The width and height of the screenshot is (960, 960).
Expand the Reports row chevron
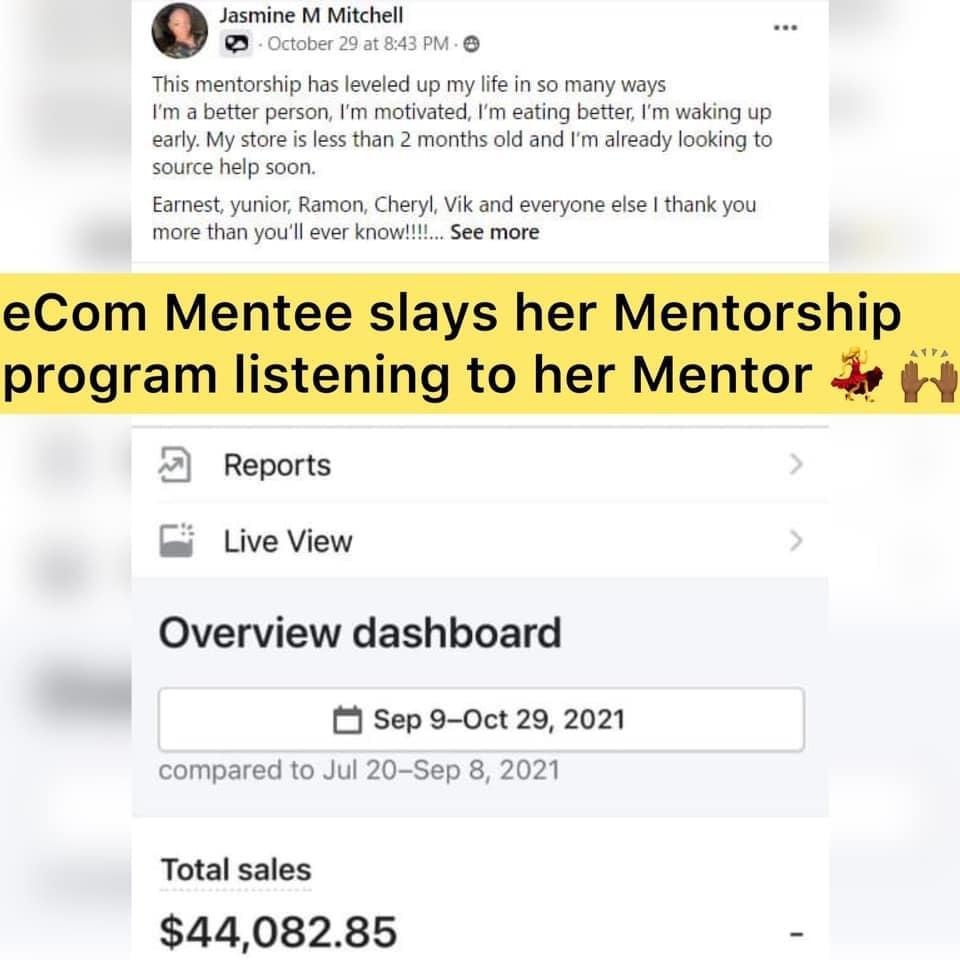(x=796, y=465)
